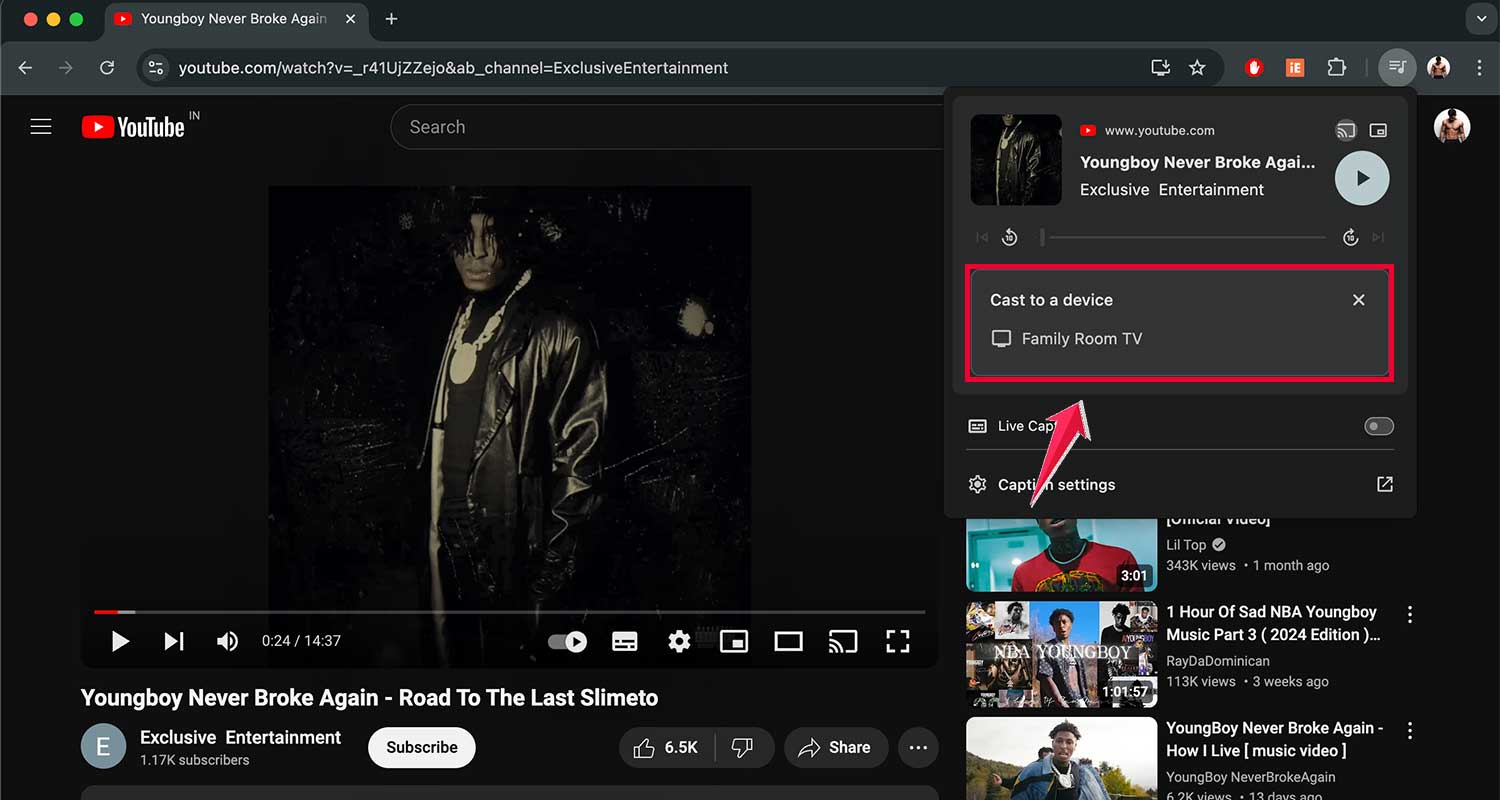Click the cast icon in the media popup
The height and width of the screenshot is (800, 1500).
point(1346,130)
